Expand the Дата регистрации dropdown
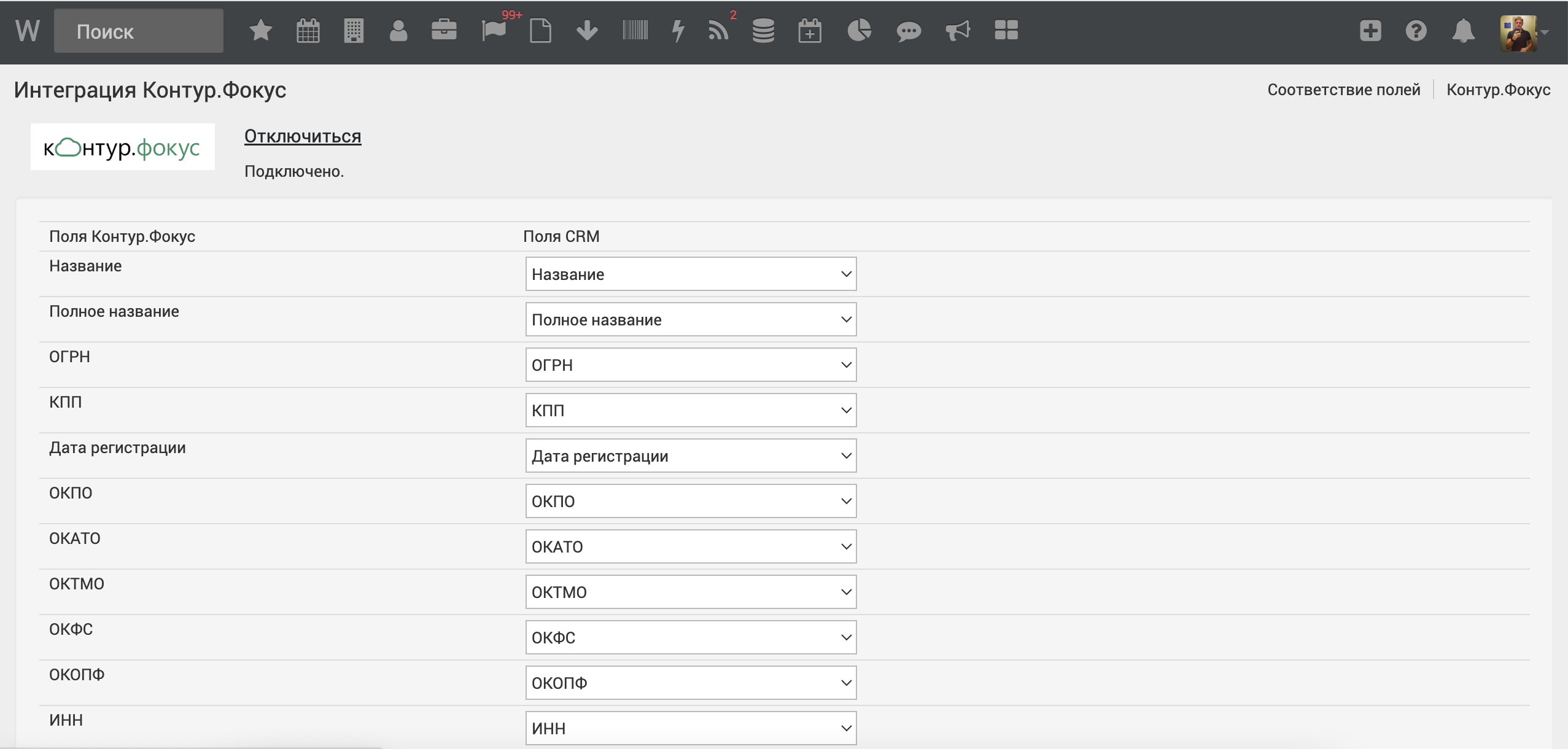 pos(691,456)
